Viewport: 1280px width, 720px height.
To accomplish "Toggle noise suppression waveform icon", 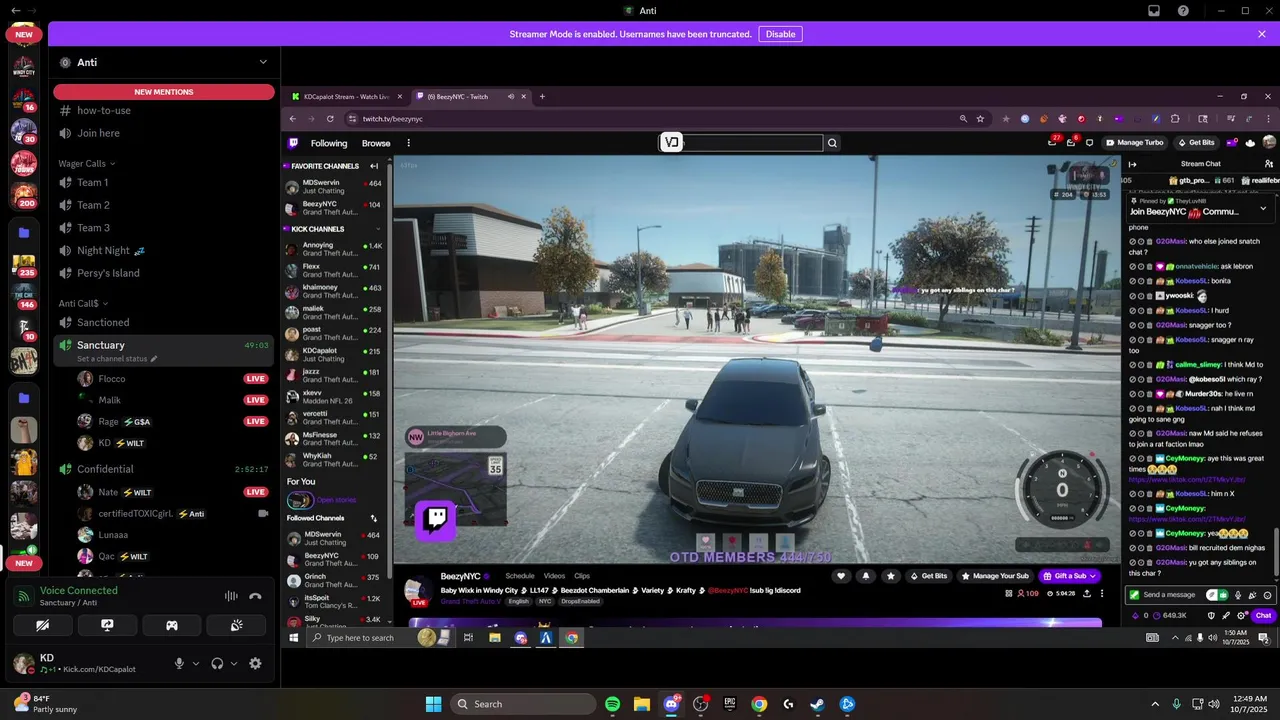I will click(x=231, y=596).
